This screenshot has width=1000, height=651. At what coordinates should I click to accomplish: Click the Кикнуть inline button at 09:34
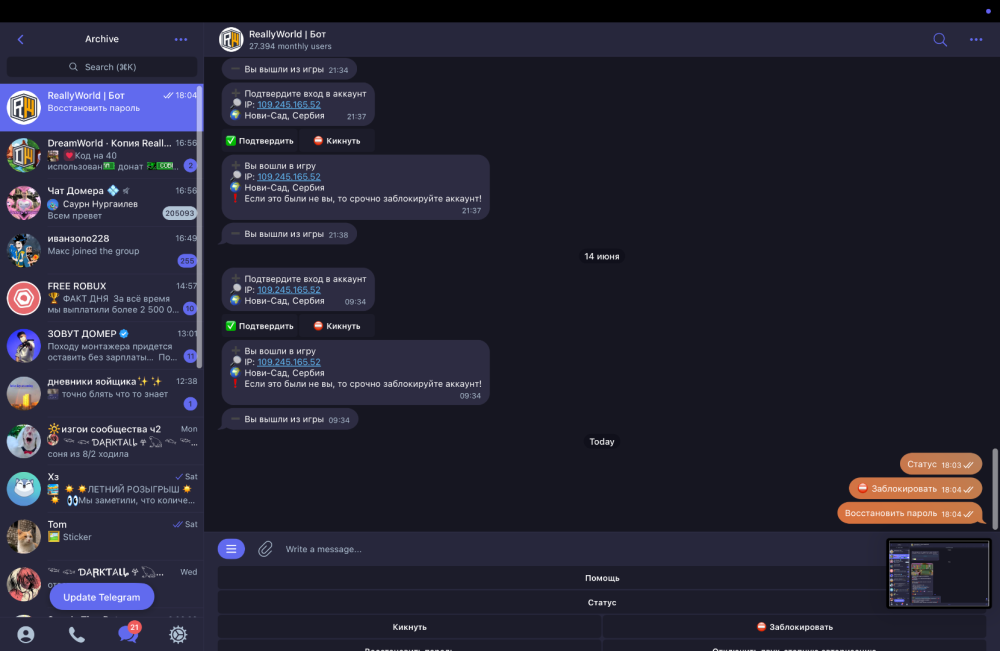pos(337,326)
